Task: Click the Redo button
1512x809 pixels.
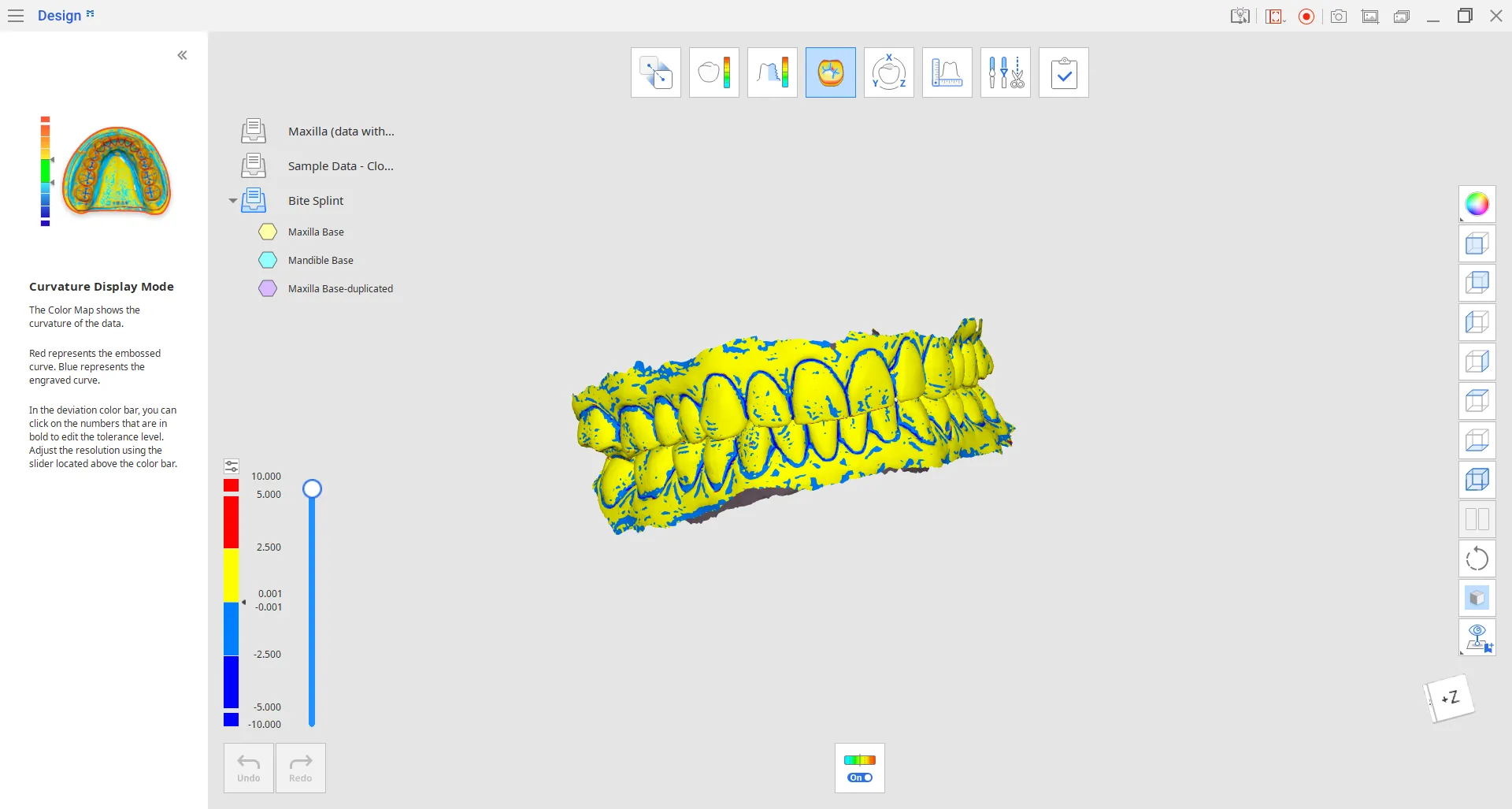Action: pos(301,768)
